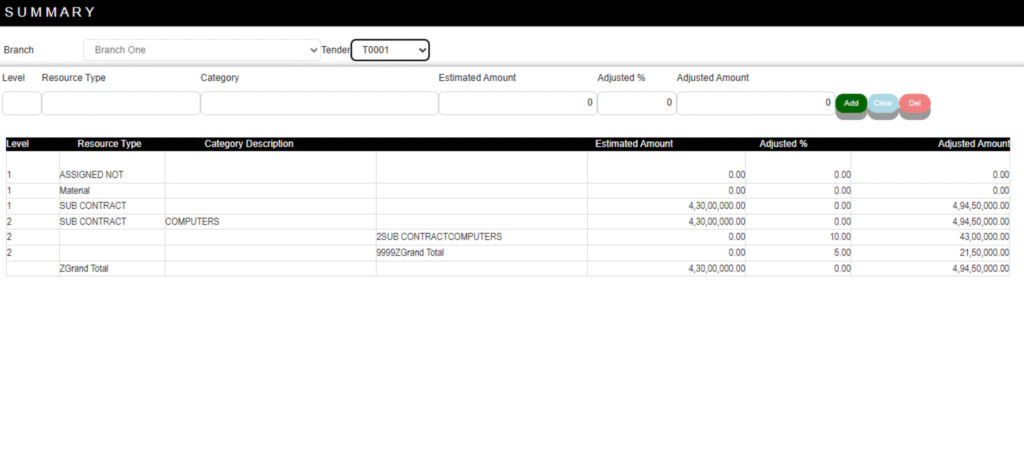Click the COMPUTERS category cell
The height and width of the screenshot is (460, 1024).
click(192, 221)
